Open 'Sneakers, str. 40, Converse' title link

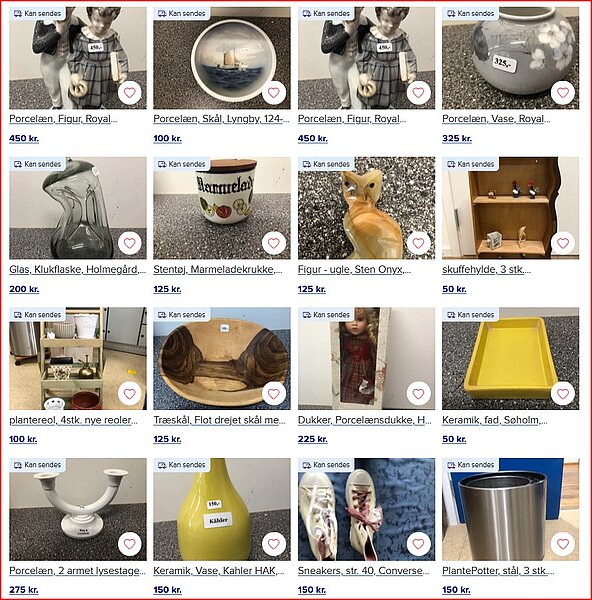coord(364,571)
